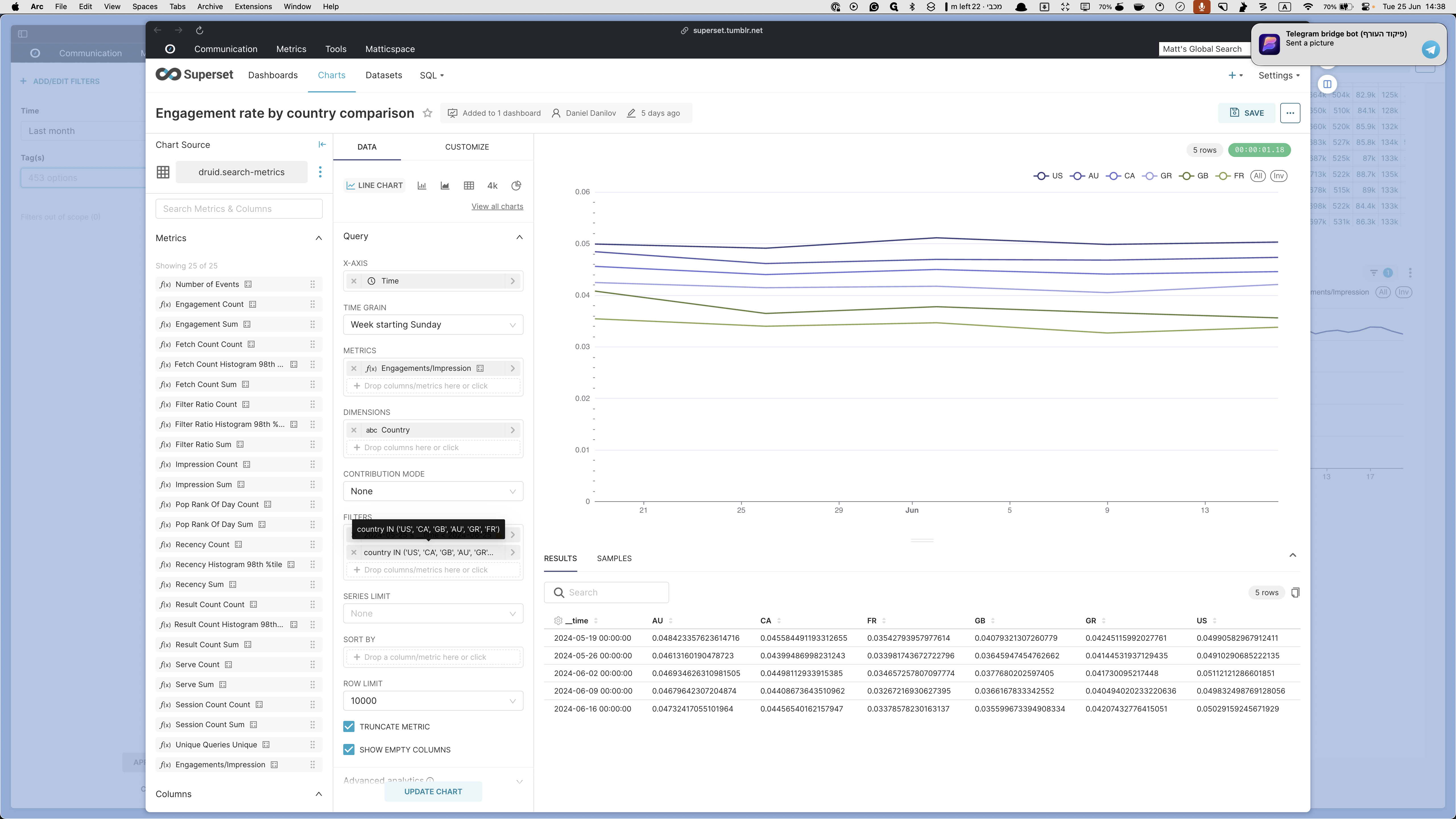Click Added to 1 dashboard link
The height and width of the screenshot is (819, 1456).
coord(501,113)
